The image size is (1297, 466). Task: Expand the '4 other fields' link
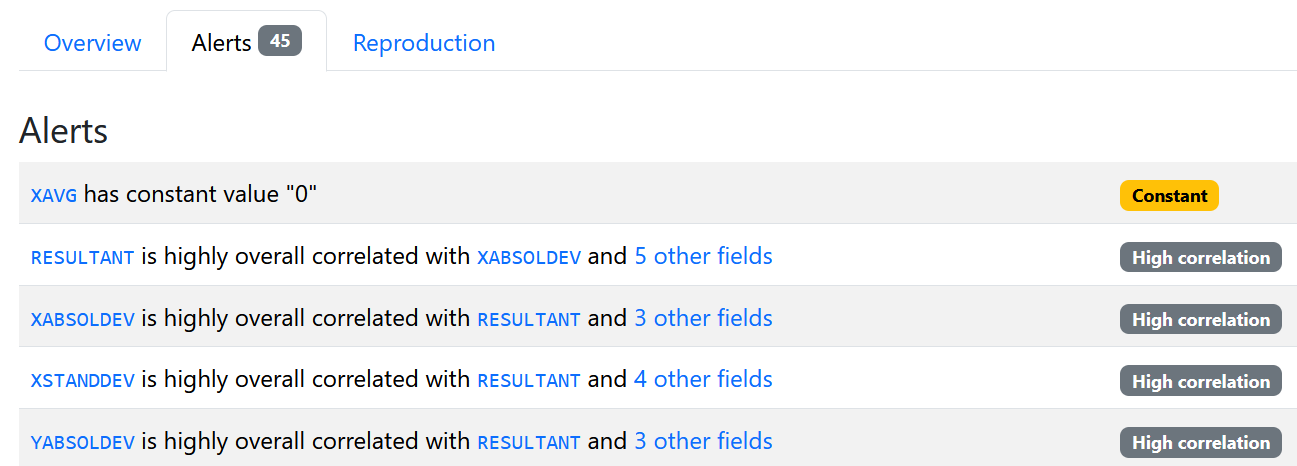[703, 379]
